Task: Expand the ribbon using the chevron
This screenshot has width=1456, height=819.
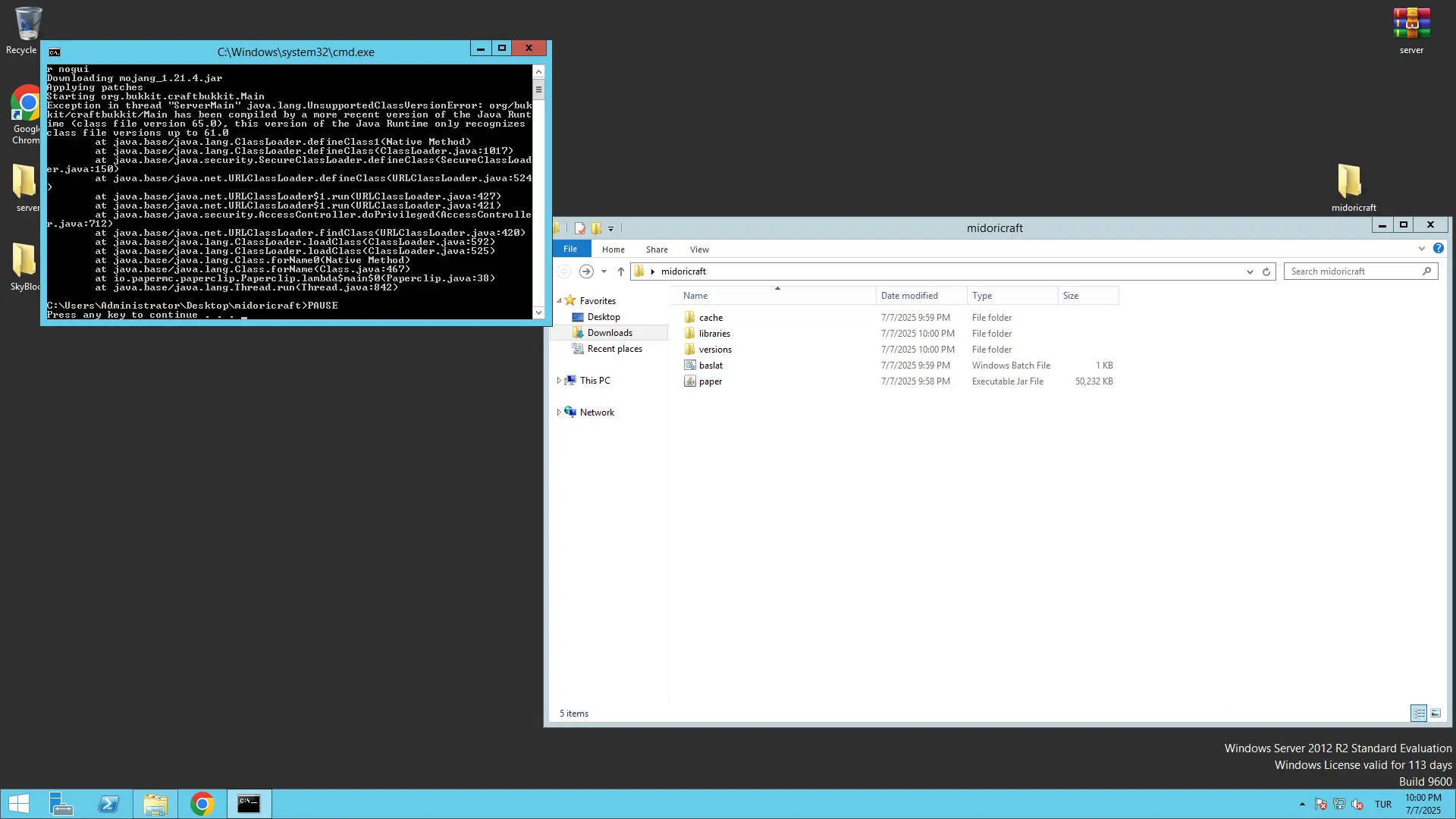Action: (x=1422, y=249)
